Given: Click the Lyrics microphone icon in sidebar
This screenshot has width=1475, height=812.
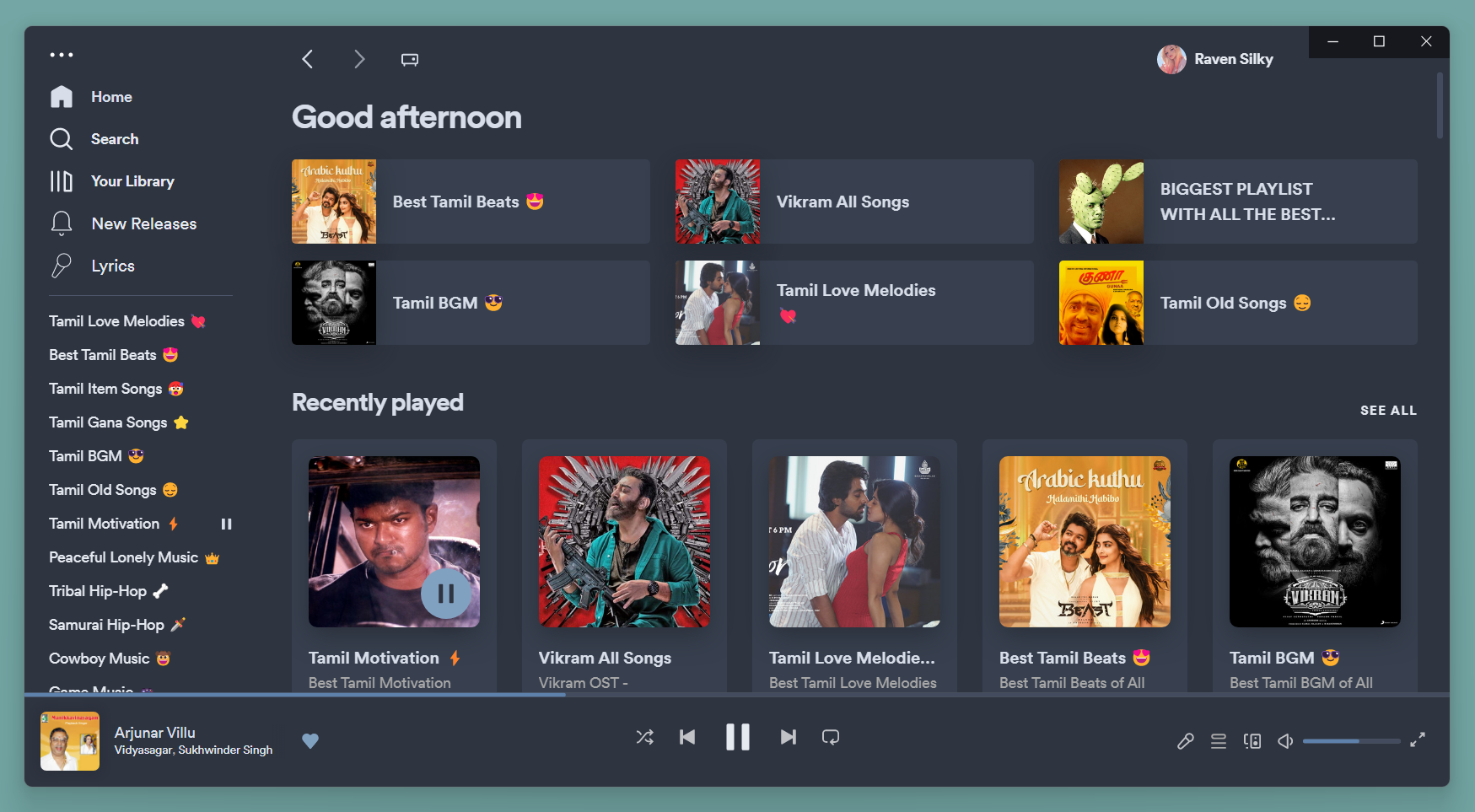Looking at the screenshot, I should tap(62, 266).
